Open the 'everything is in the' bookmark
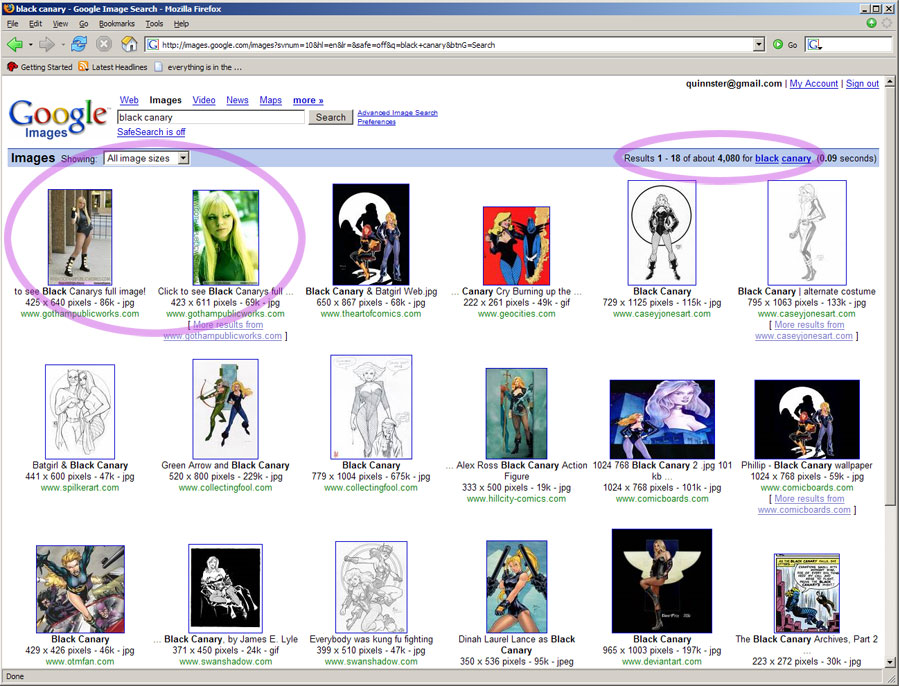The image size is (900, 686). coord(199,67)
